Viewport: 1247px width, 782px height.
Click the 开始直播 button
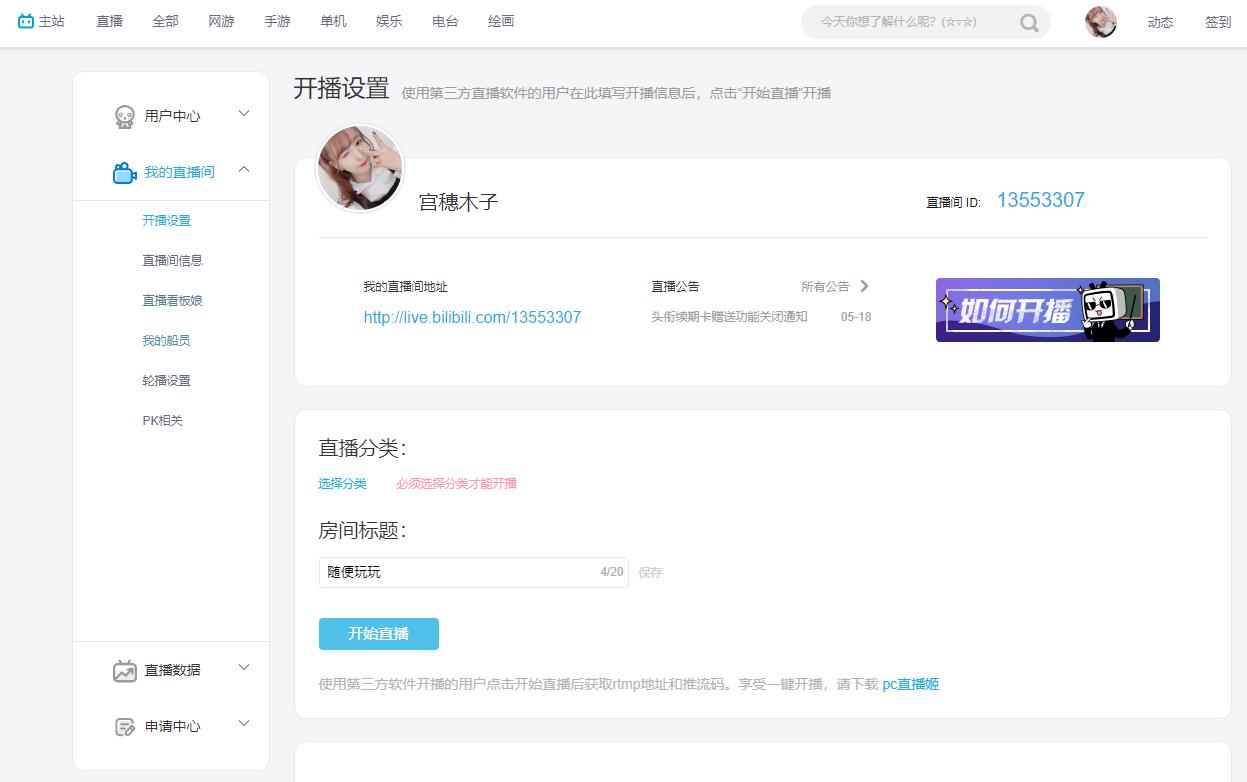pos(378,633)
